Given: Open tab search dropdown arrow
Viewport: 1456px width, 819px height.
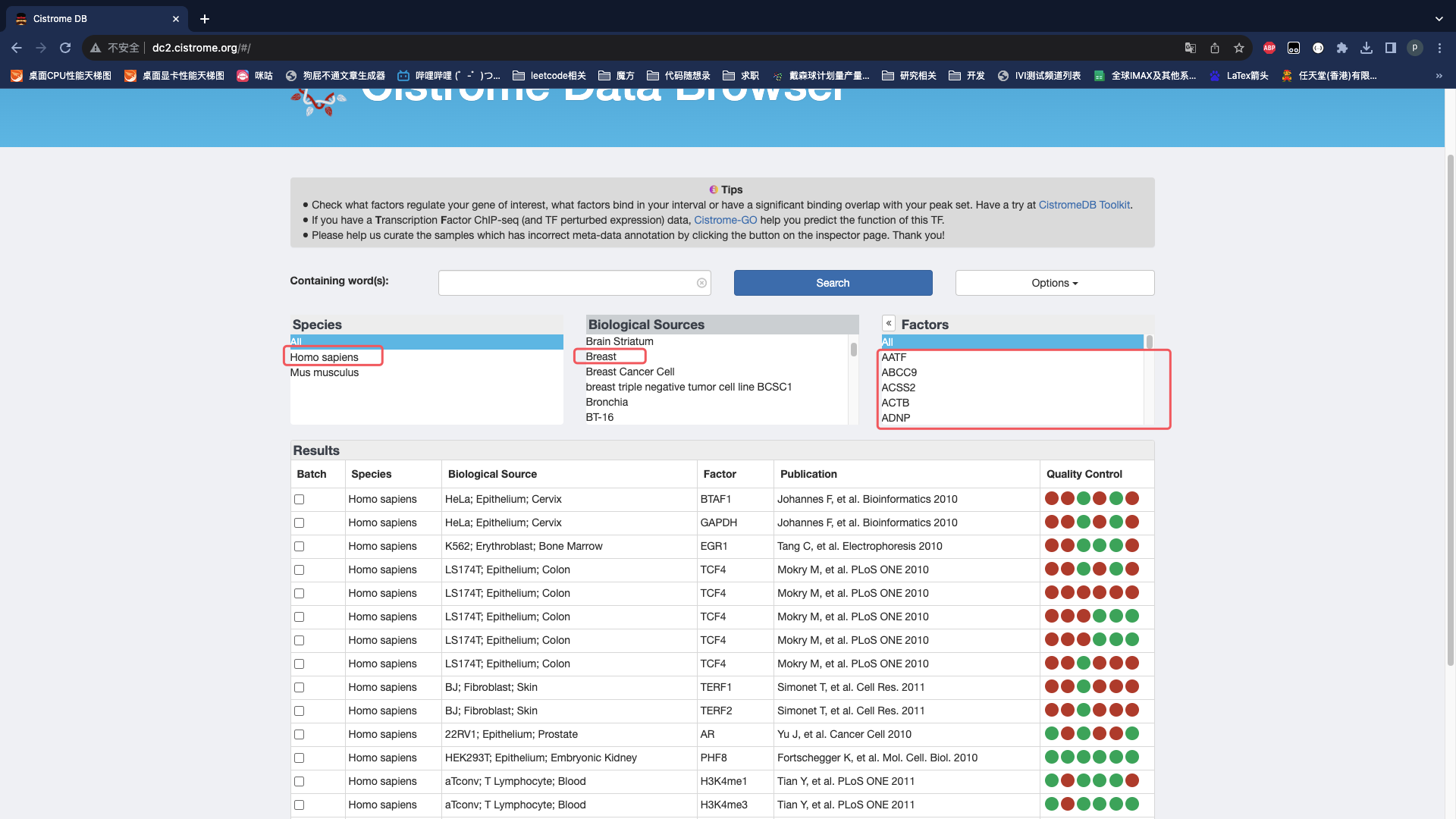Looking at the screenshot, I should pos(1439,19).
